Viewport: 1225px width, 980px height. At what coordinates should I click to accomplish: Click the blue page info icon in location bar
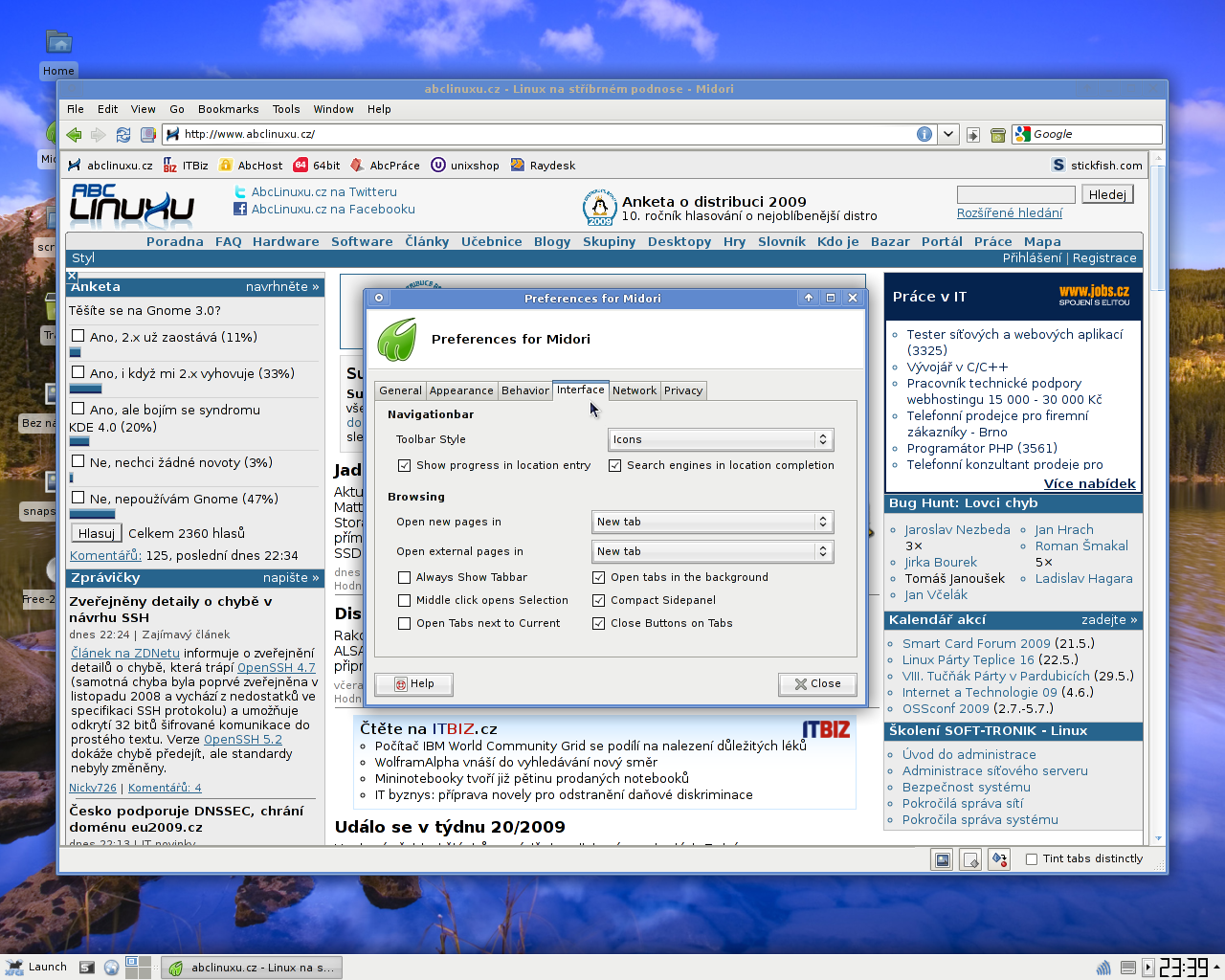[924, 134]
